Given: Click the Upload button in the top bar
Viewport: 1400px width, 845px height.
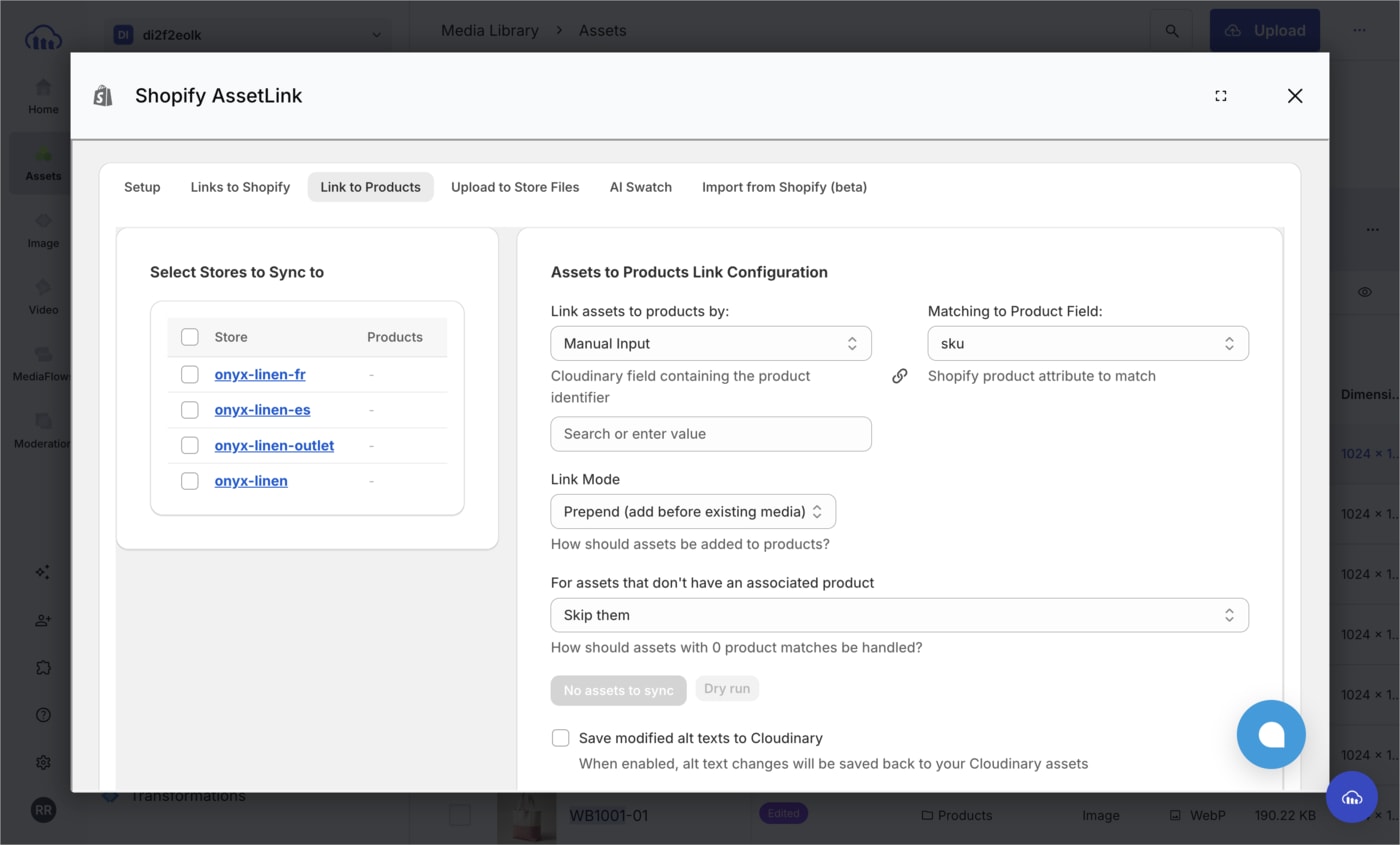Looking at the screenshot, I should 1265,31.
